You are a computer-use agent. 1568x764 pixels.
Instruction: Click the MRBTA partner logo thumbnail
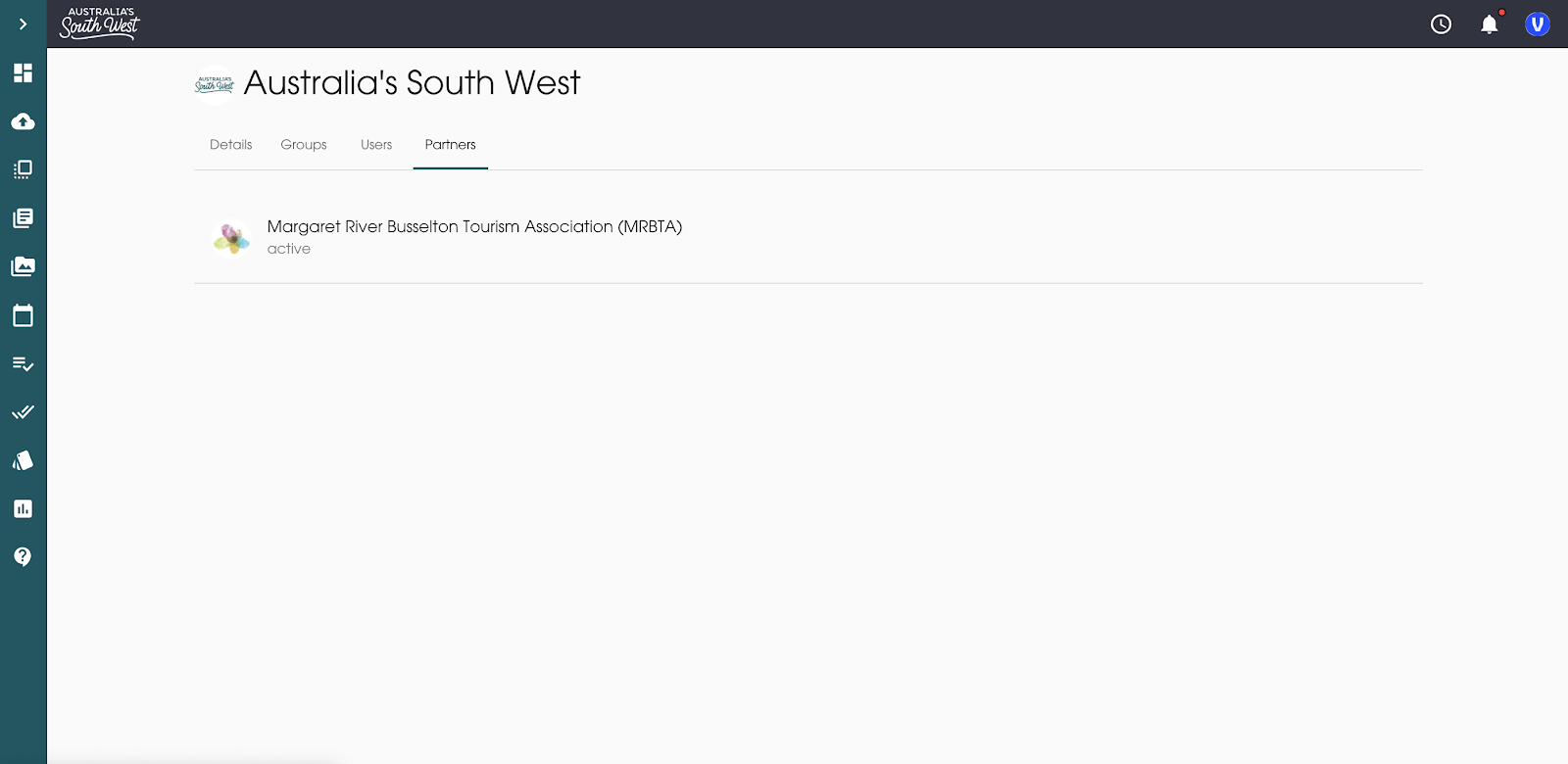click(x=231, y=238)
